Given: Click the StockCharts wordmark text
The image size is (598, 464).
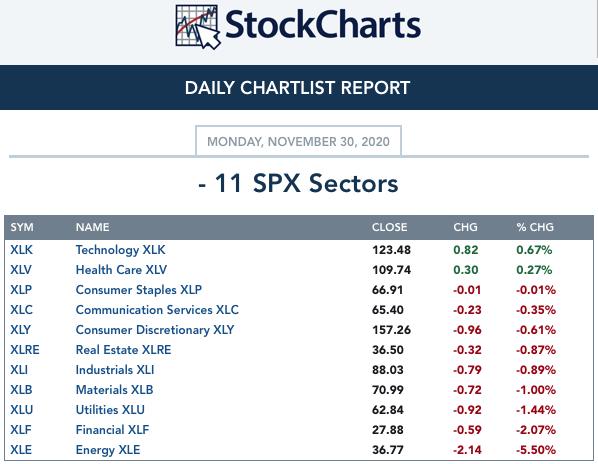Looking at the screenshot, I should 323,25.
